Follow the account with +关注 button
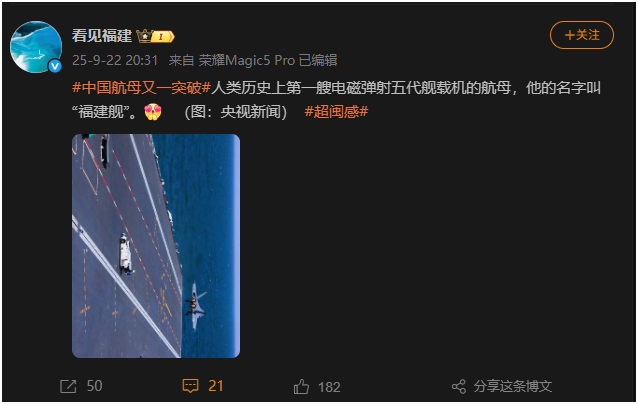638x404 pixels. coord(581,35)
